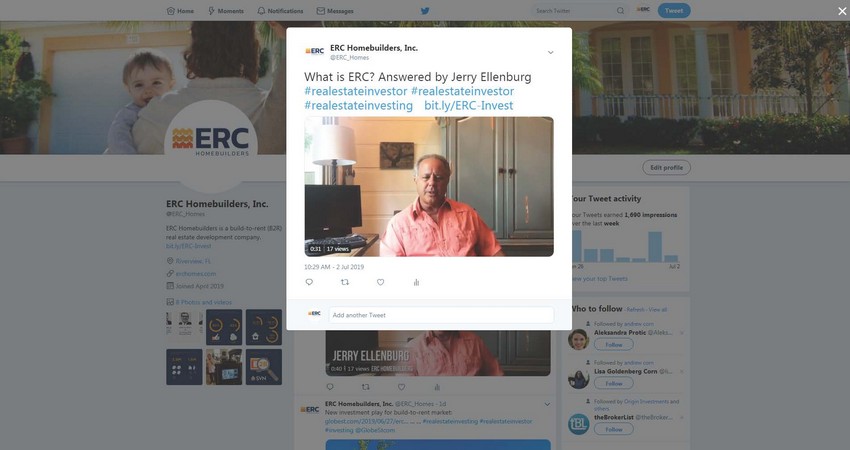This screenshot has height=450, width=850.
Task: Open ERC profile avatar menu in header
Action: [x=643, y=10]
